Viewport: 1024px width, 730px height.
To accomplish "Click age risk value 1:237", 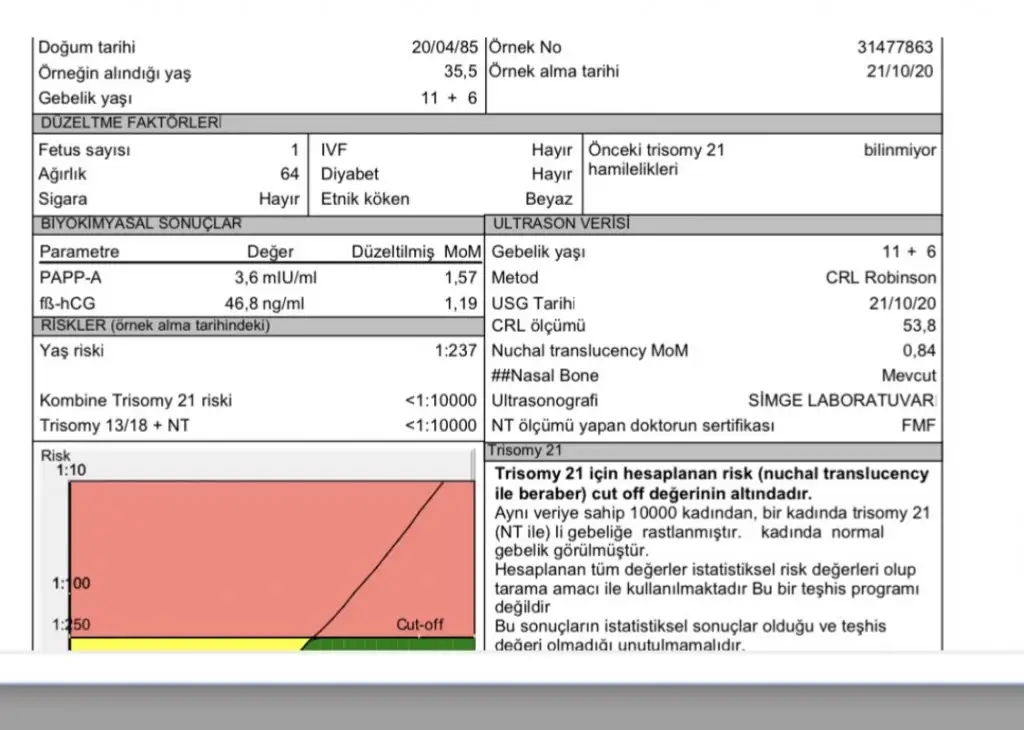I will coord(456,351).
